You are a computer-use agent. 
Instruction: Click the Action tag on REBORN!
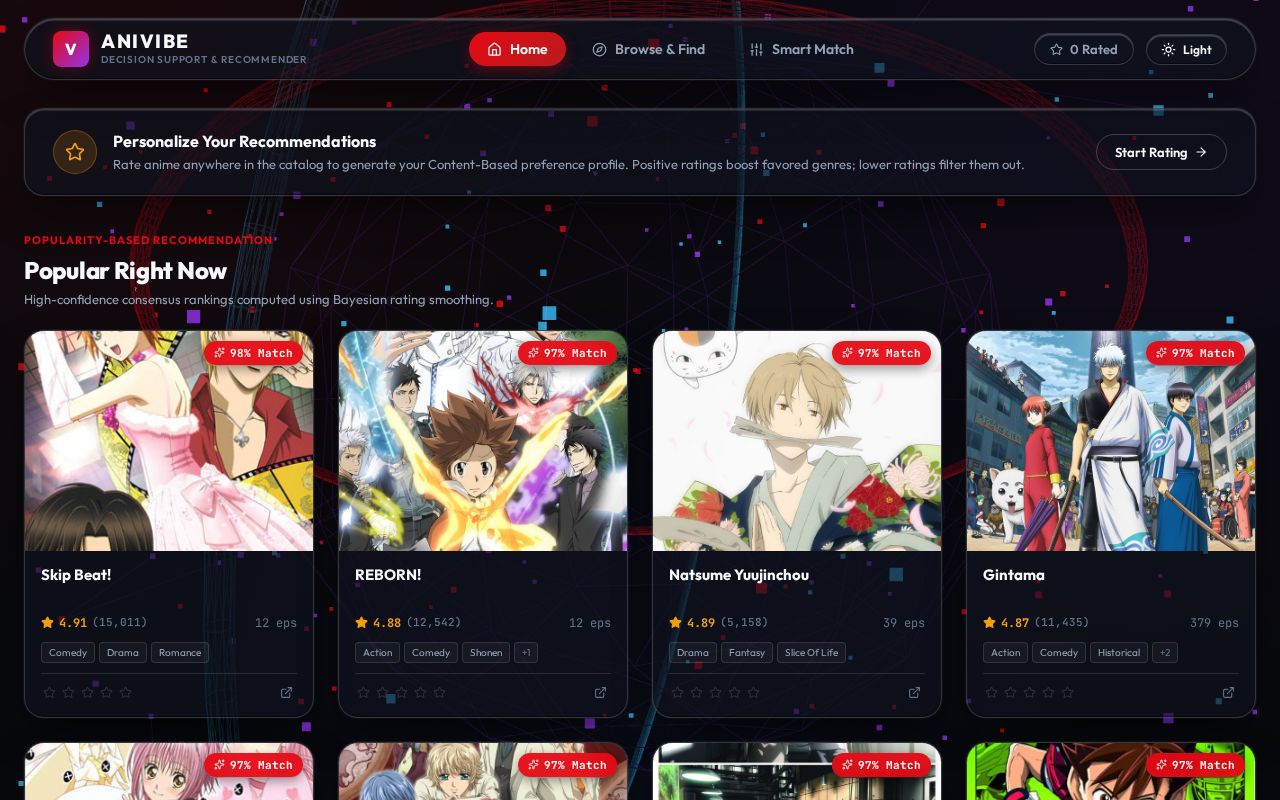tap(378, 653)
